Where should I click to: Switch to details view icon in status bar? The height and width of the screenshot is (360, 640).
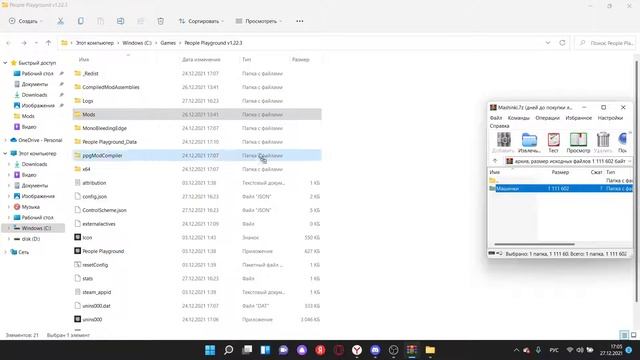coord(624,335)
